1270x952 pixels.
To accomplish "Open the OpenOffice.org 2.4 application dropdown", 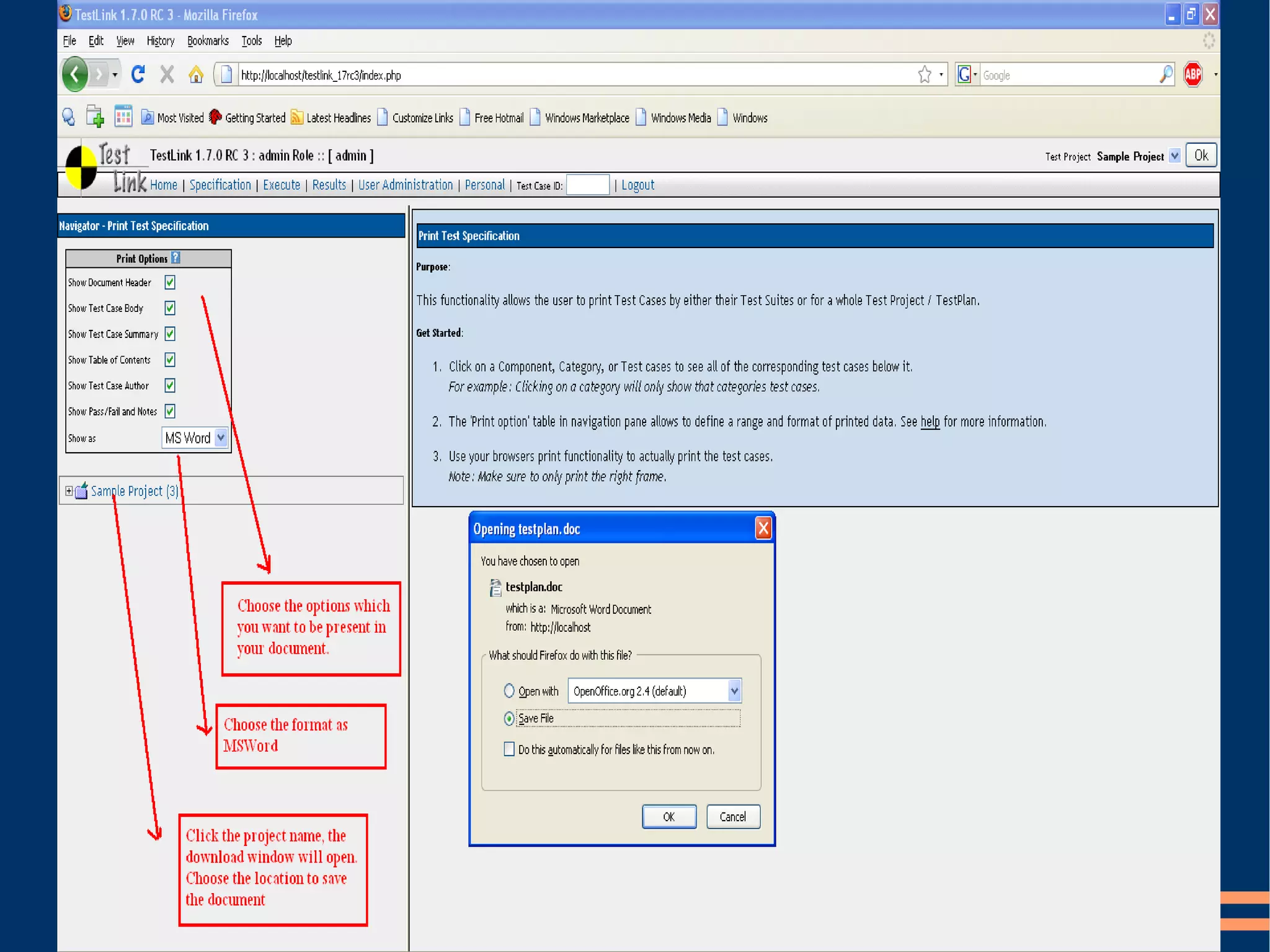I will (654, 691).
